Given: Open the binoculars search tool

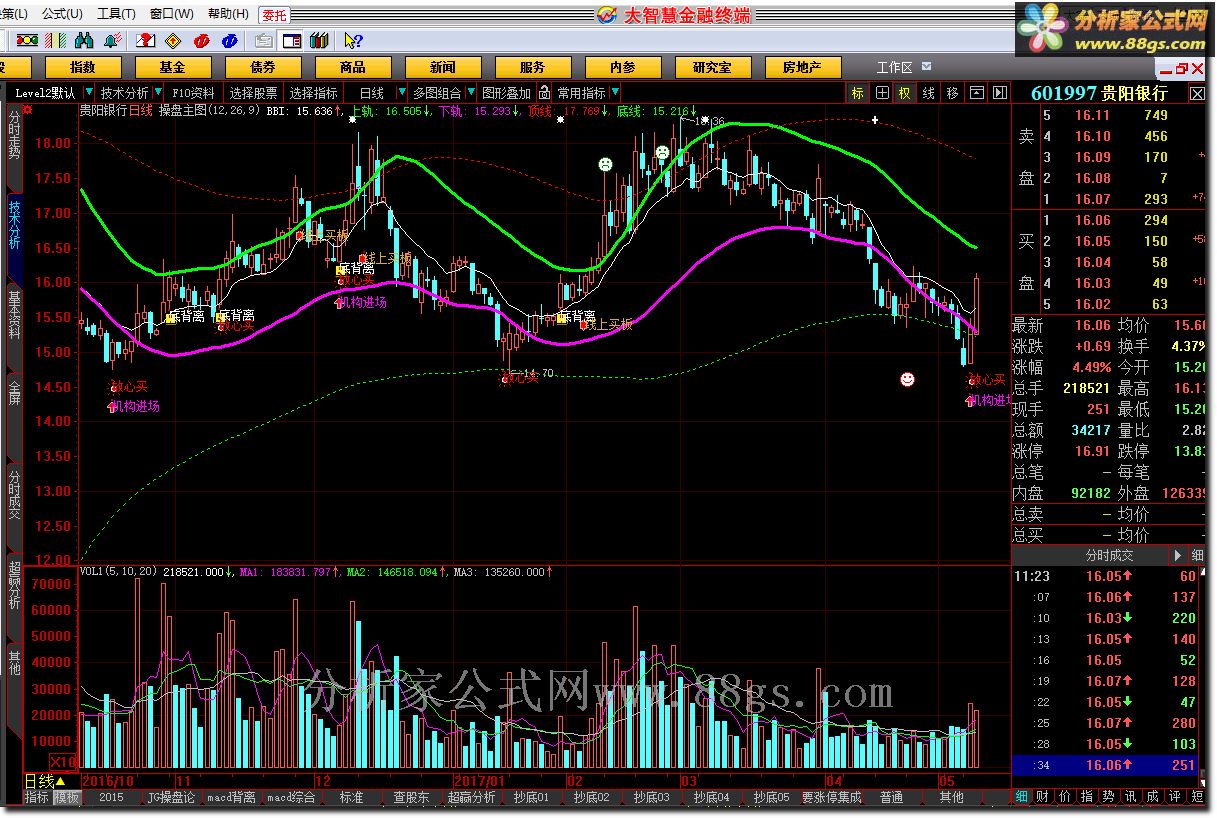Looking at the screenshot, I should (85, 40).
